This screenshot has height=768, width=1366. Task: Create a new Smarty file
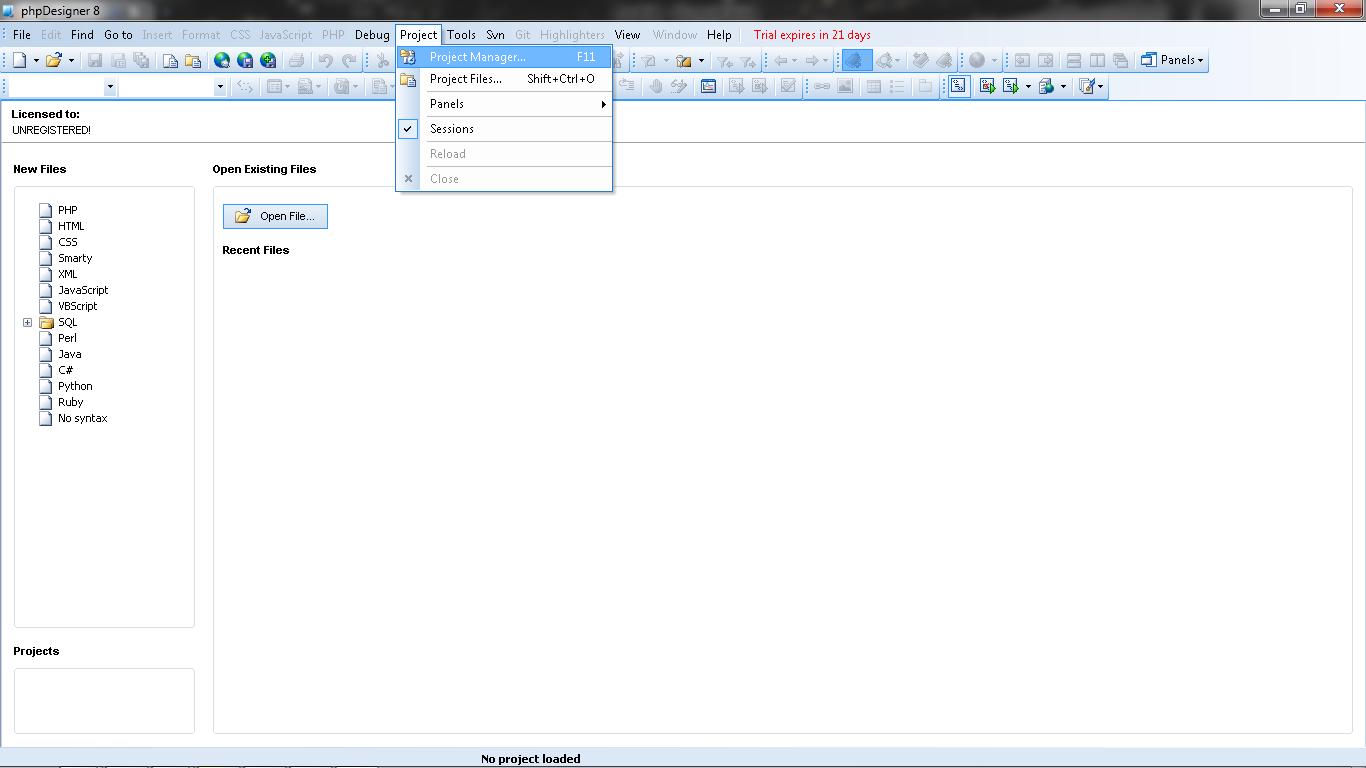75,258
